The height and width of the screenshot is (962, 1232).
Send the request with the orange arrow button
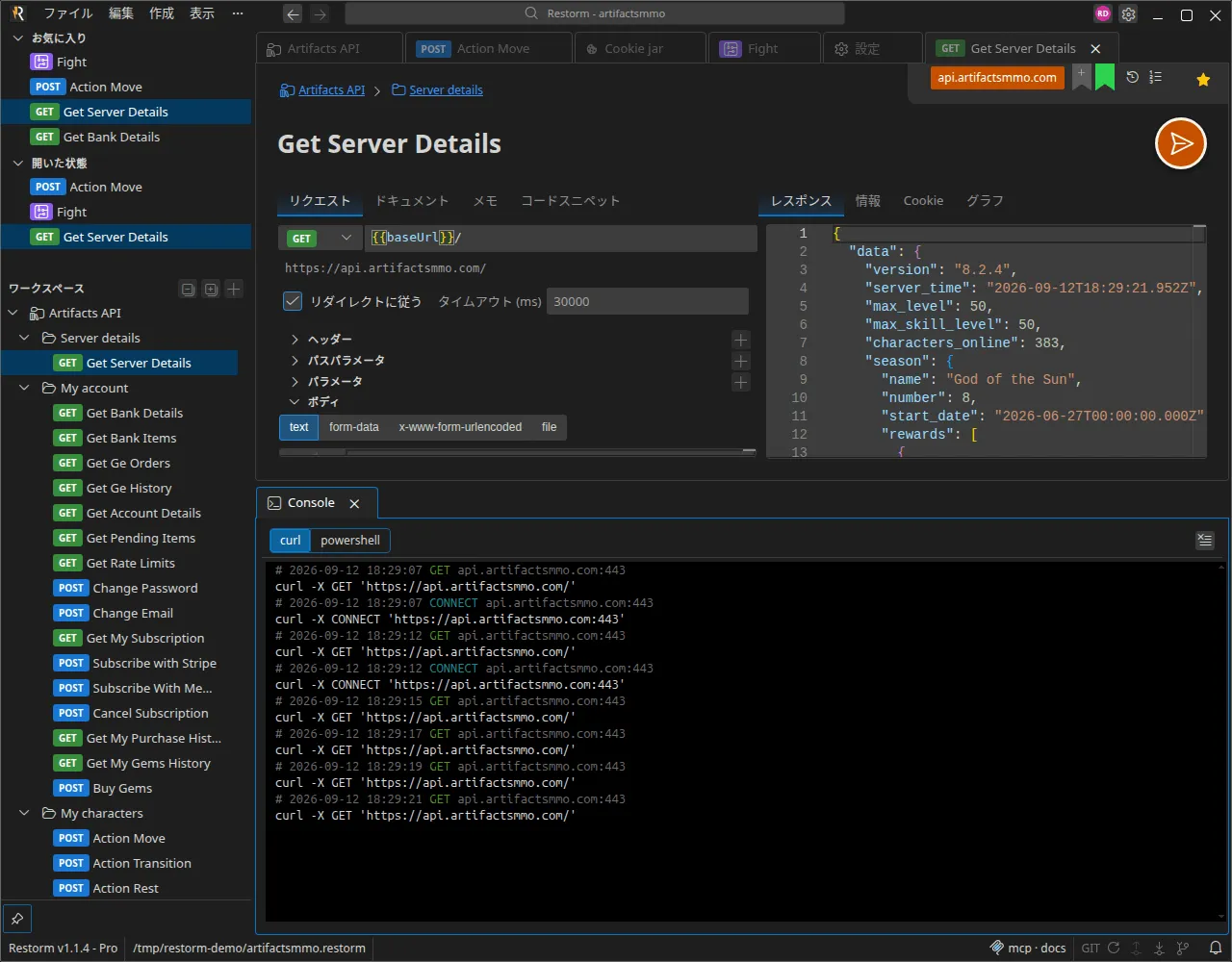click(x=1180, y=143)
